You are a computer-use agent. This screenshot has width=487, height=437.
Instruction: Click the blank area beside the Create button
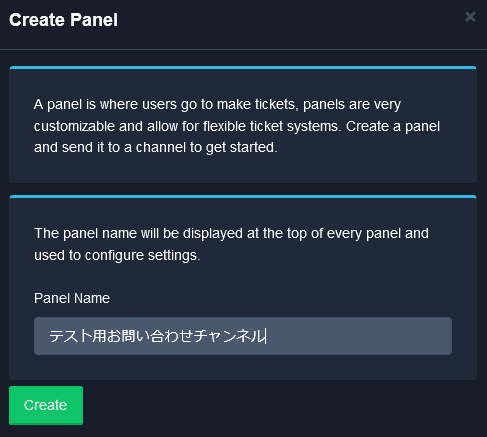(283, 405)
